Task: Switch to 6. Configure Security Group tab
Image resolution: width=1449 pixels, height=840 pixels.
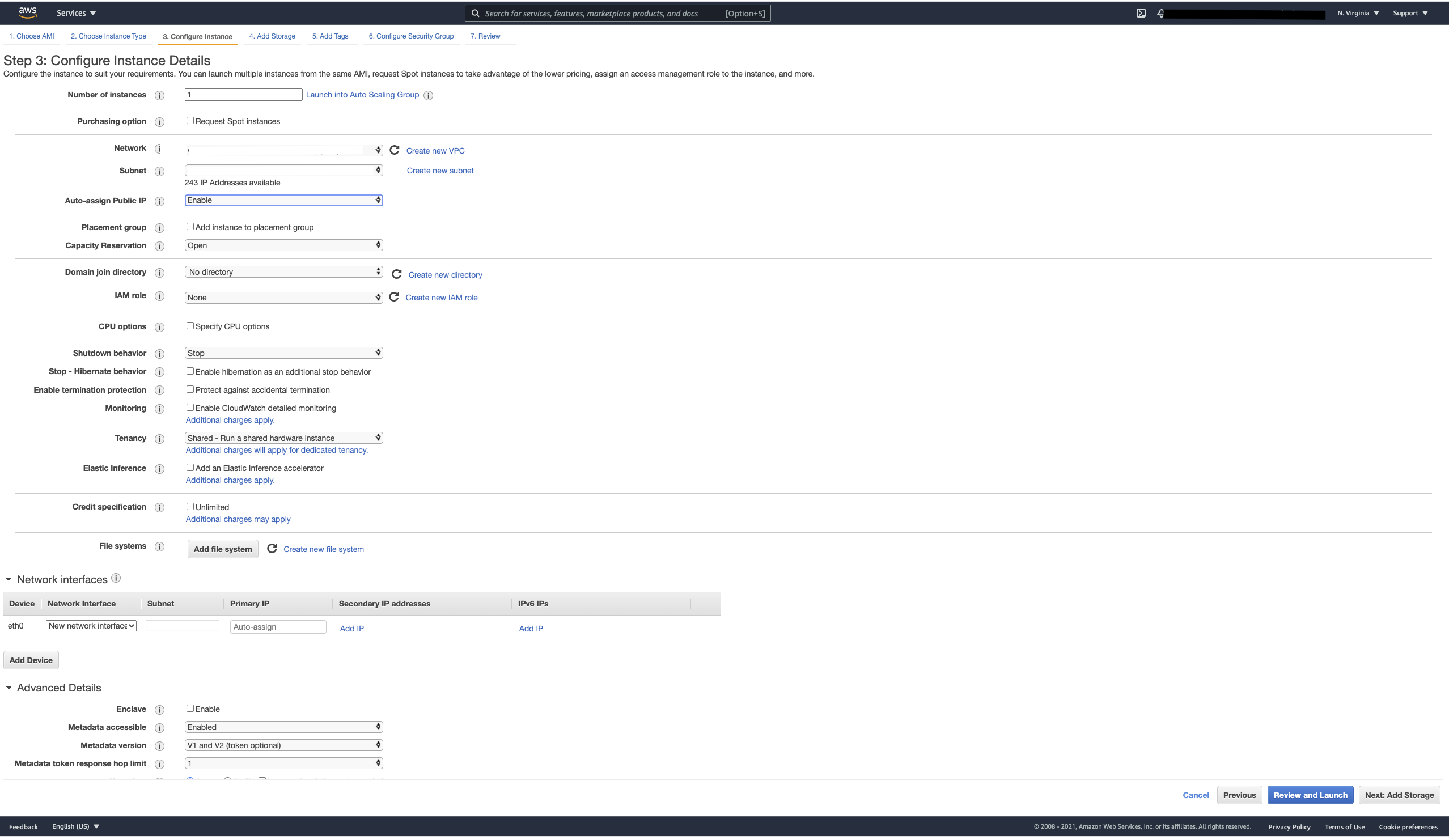Action: [410, 36]
